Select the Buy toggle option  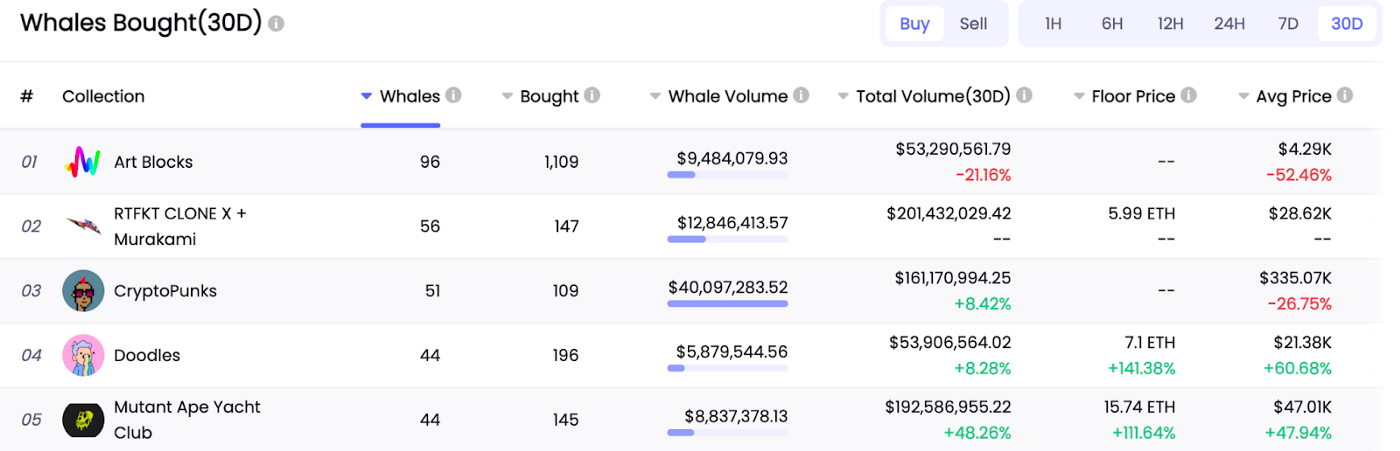pyautogui.click(x=915, y=24)
